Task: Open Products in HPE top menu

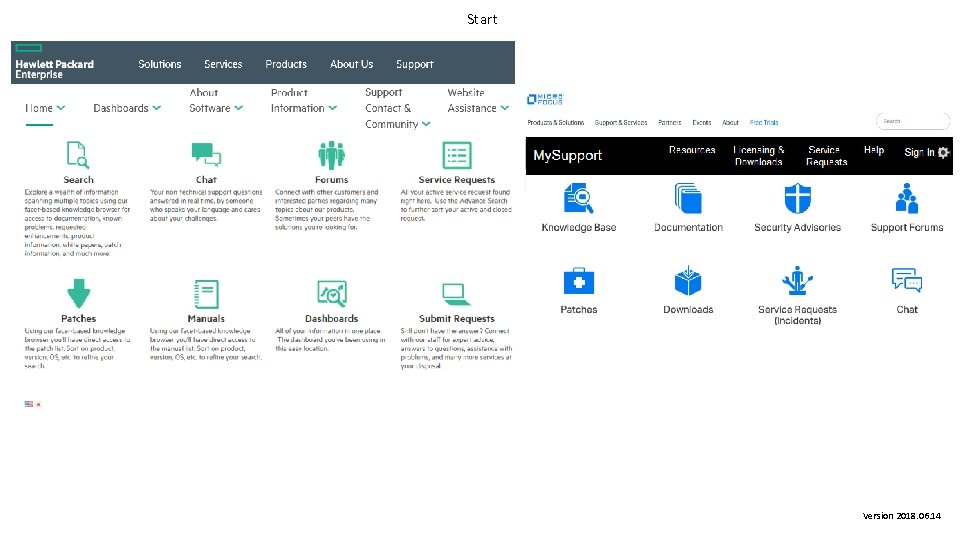Action: [x=286, y=64]
